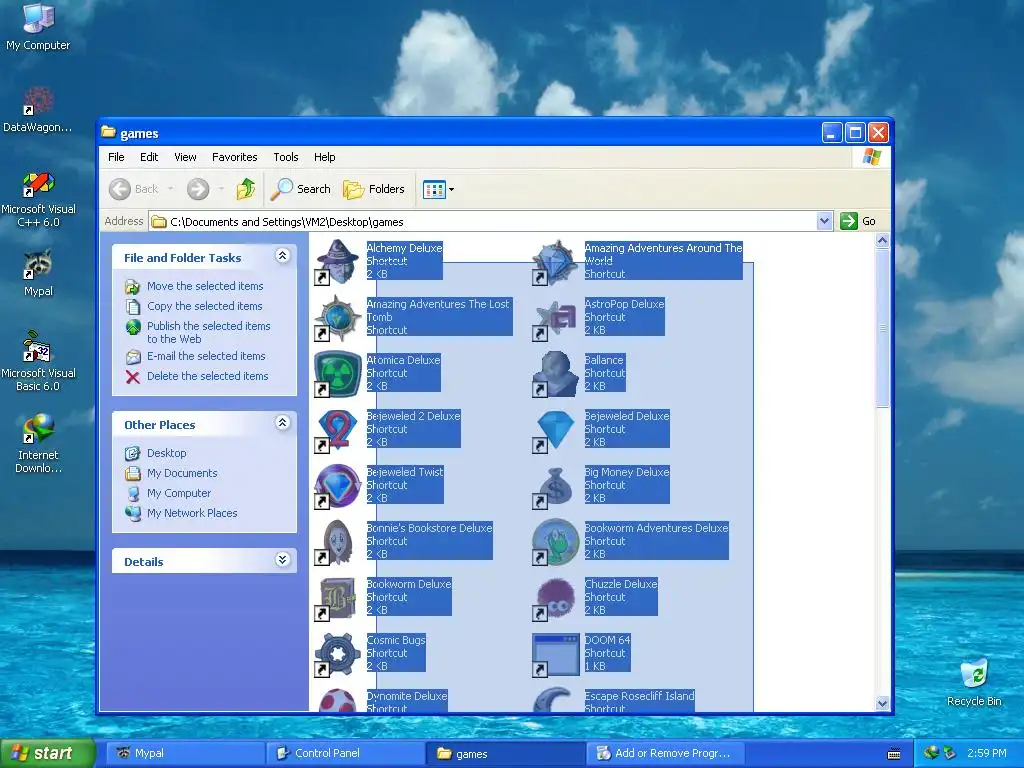This screenshot has width=1024, height=768.
Task: Open the Favorites menu
Action: [x=234, y=157]
